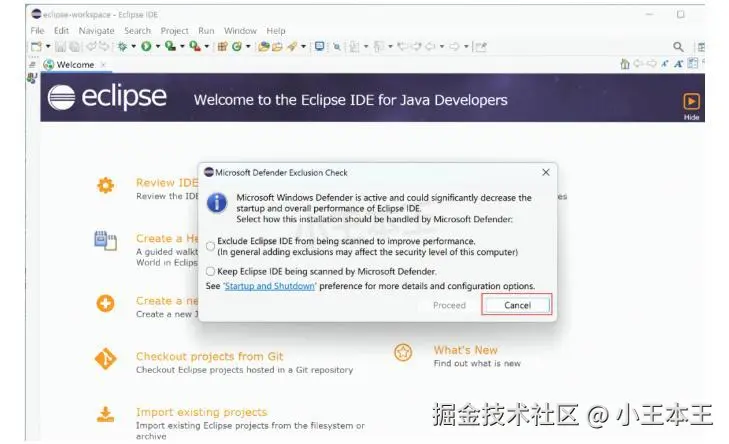
Task: Click the Review IDE heading link
Action: pos(167,183)
